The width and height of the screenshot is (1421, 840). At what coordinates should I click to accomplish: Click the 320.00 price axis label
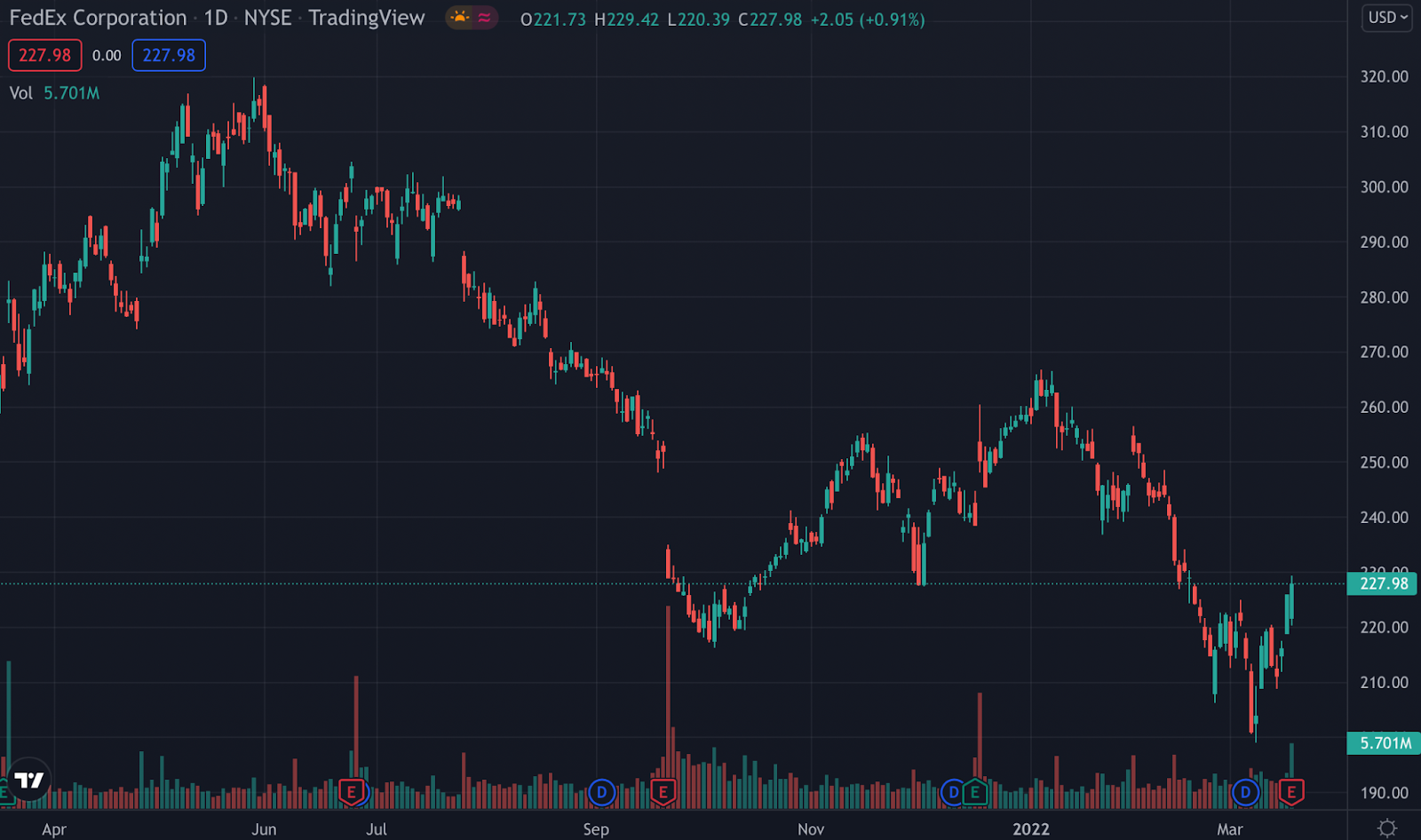click(1385, 76)
